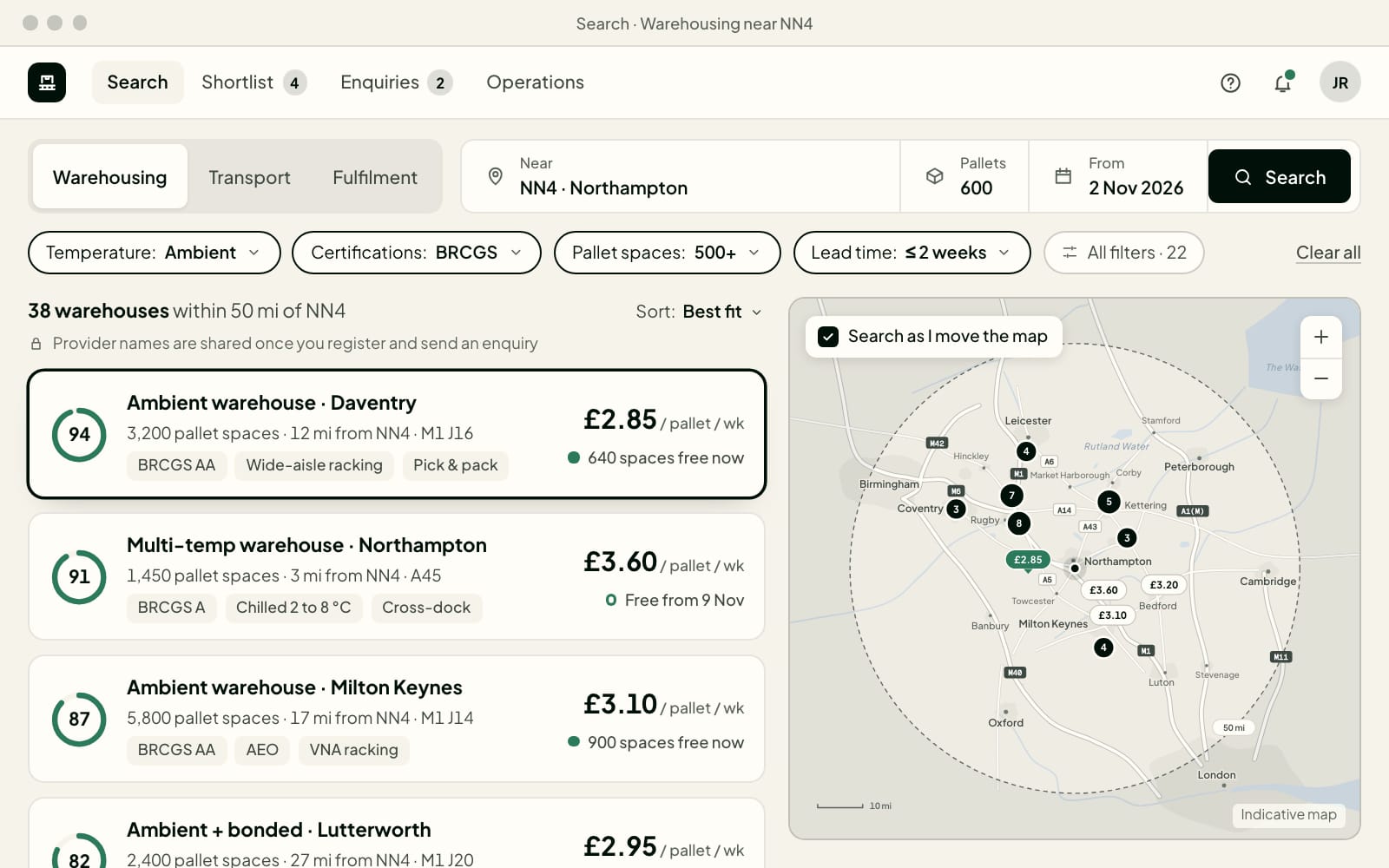1389x868 pixels.
Task: Click the £2.85 price marker on map
Action: (1028, 560)
